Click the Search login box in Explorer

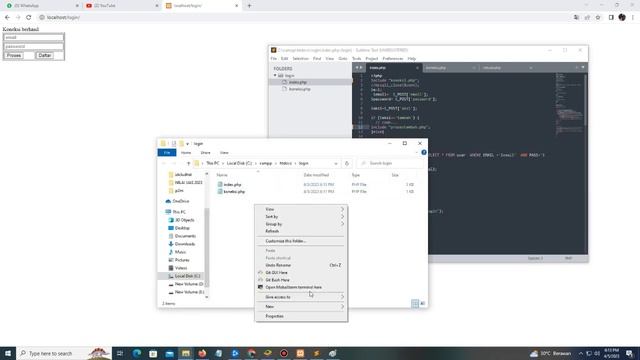(391, 163)
